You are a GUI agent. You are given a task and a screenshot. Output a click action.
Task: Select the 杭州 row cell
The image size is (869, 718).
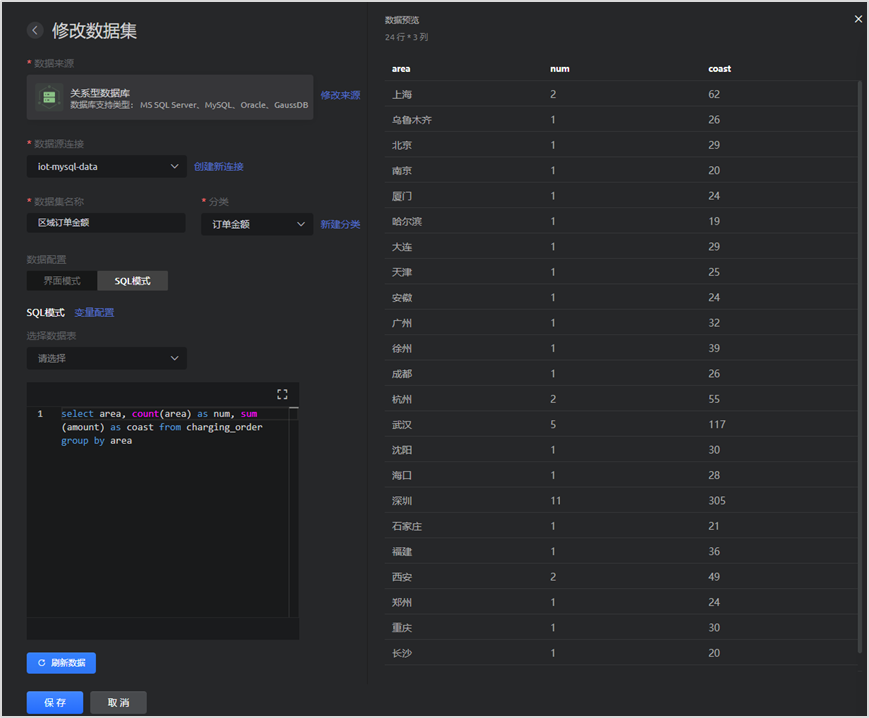click(402, 399)
